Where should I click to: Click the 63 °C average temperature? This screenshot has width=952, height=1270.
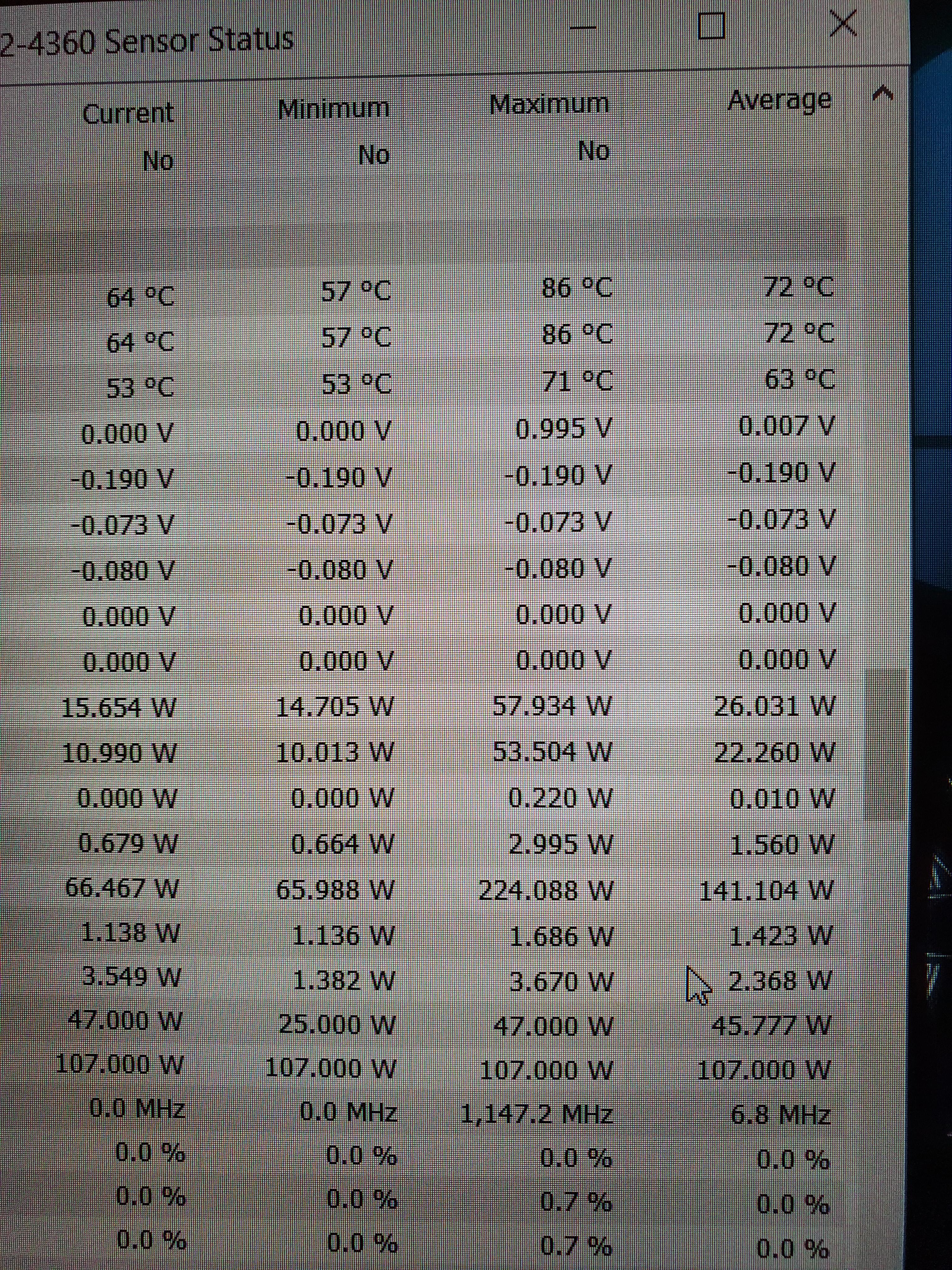click(x=800, y=380)
